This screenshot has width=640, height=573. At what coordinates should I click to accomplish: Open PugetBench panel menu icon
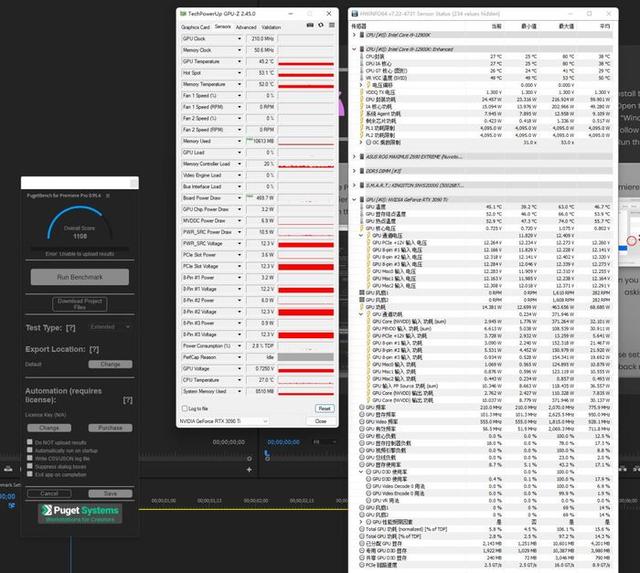click(108, 196)
